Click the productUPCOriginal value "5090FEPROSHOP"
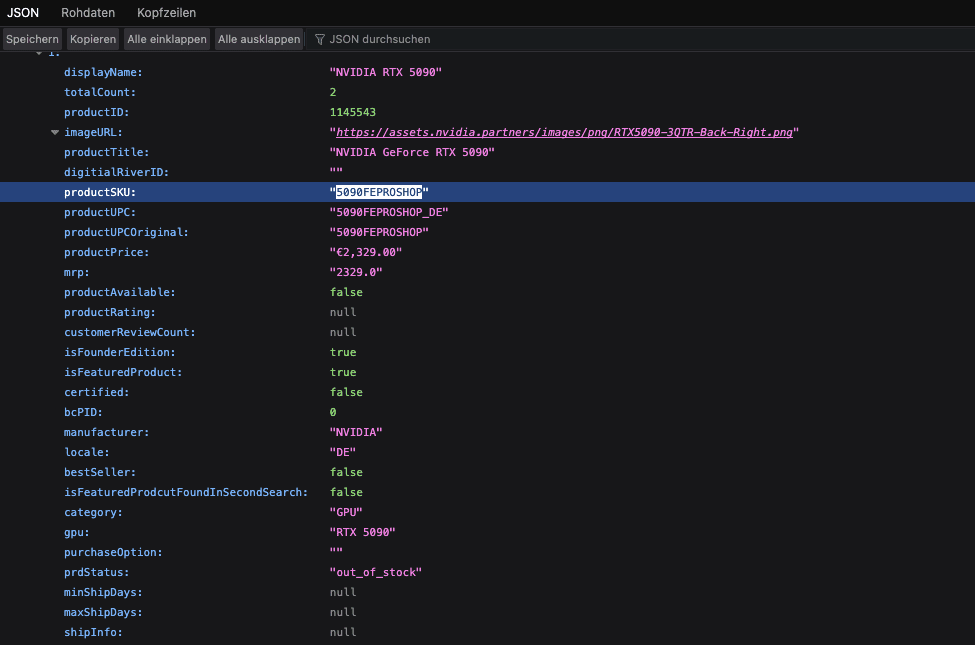Image resolution: width=975 pixels, height=645 pixels. [x=379, y=232]
